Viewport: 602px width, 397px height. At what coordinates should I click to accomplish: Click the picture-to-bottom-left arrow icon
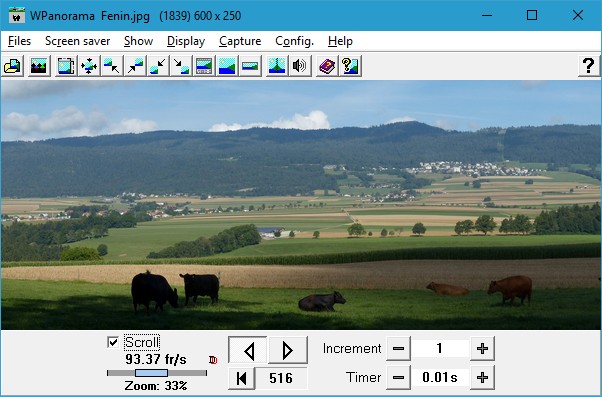point(158,66)
